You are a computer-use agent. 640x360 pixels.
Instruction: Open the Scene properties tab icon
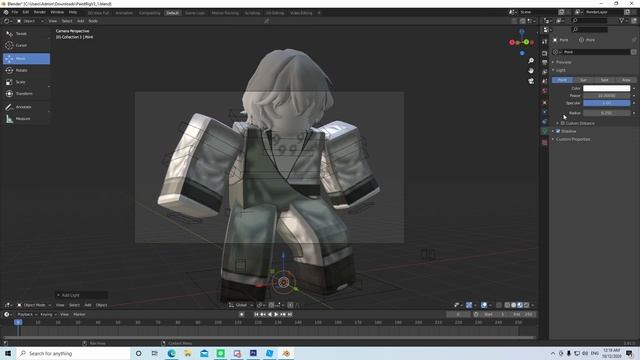pos(544,81)
